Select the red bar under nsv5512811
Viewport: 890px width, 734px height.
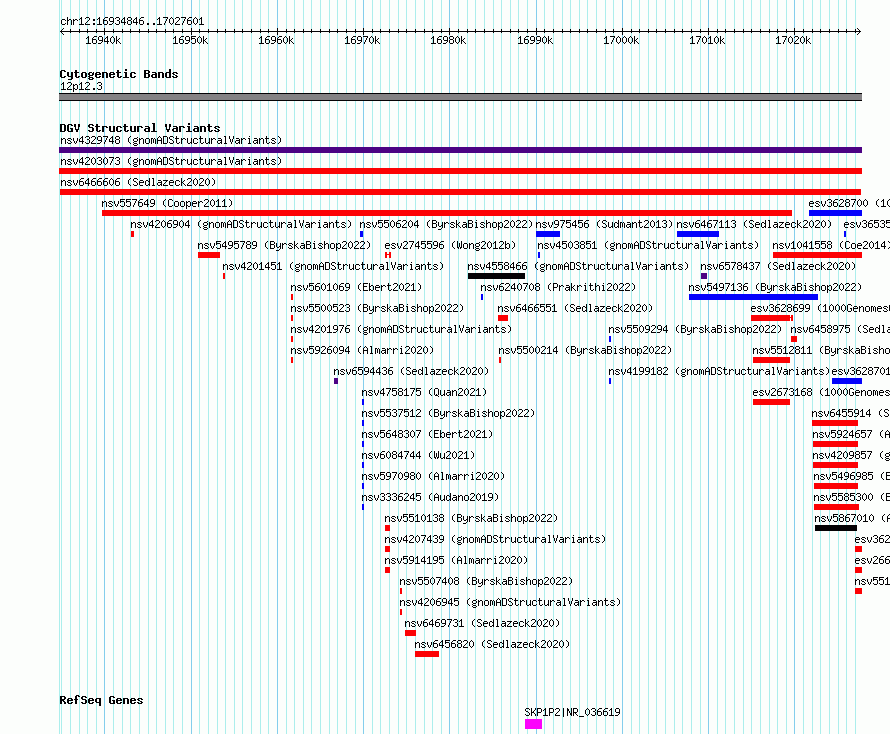771,360
